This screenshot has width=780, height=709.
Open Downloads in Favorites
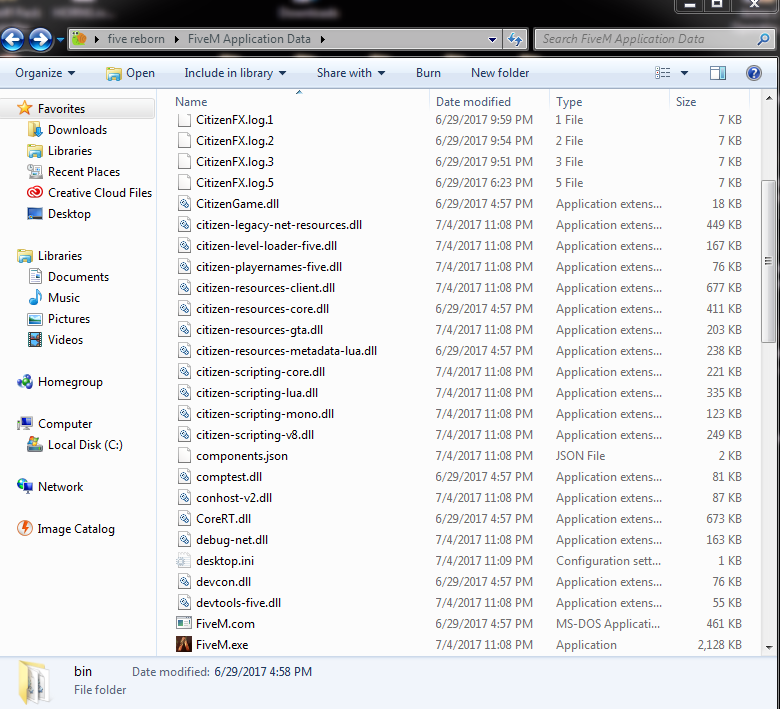[x=77, y=130]
